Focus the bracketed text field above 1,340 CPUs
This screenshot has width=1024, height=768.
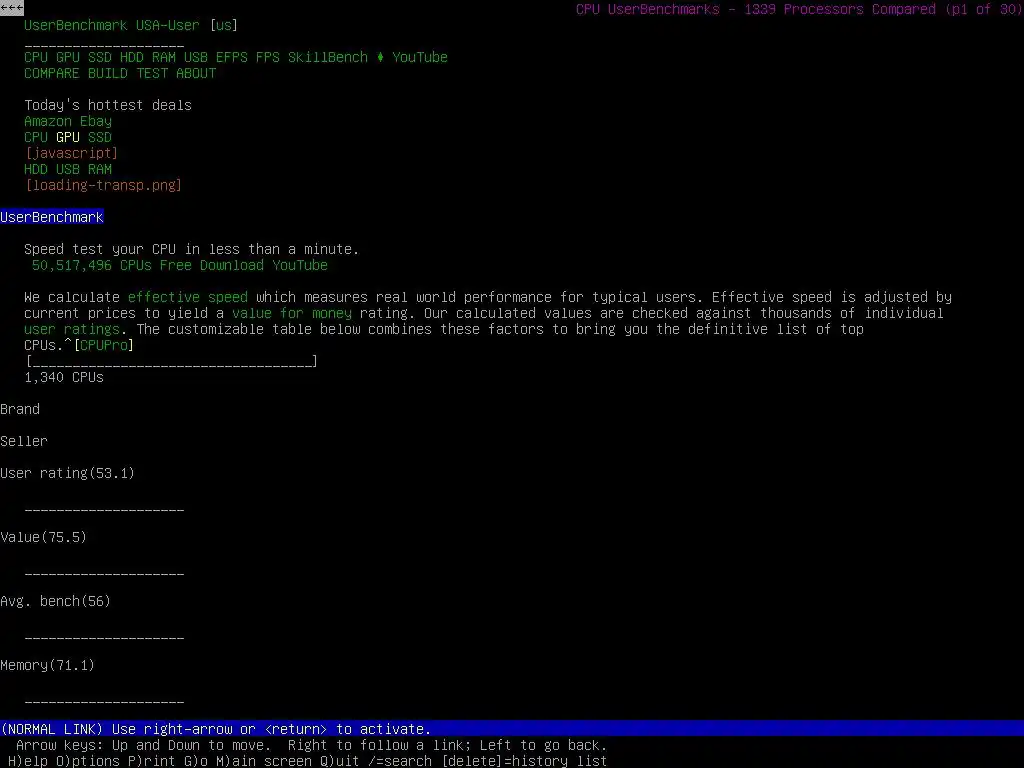tap(172, 361)
